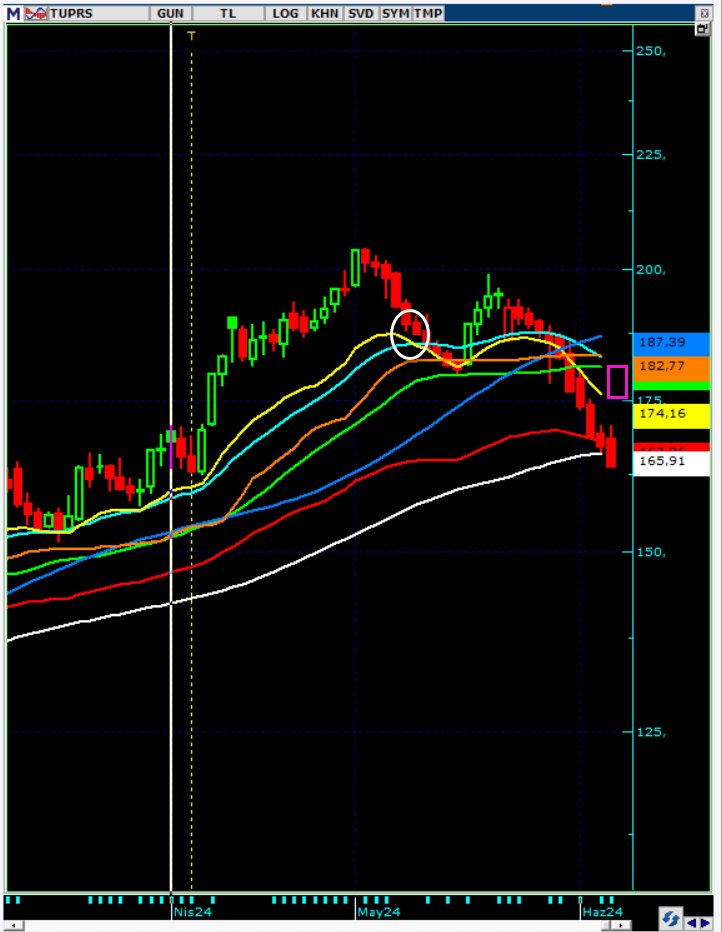Viewport: 722px width, 932px height.
Task: Click the white 165,91 price label
Action: coord(671,462)
